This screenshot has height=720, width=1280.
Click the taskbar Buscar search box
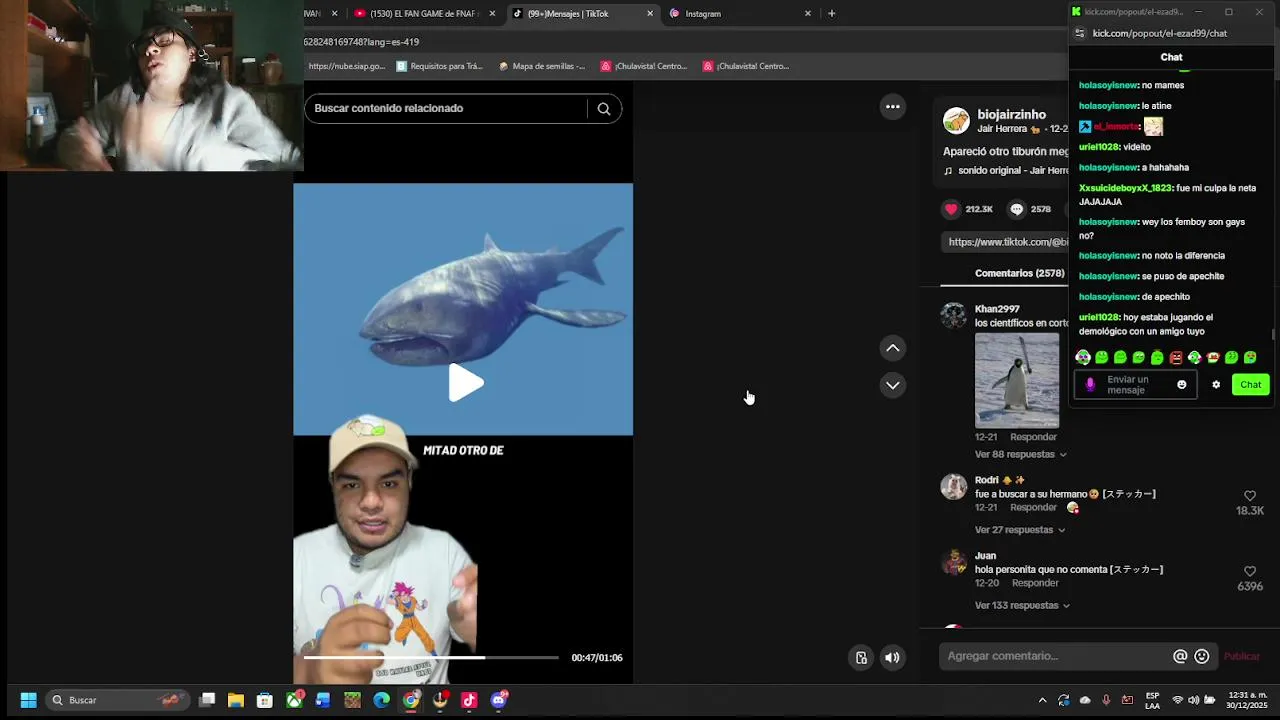click(117, 700)
